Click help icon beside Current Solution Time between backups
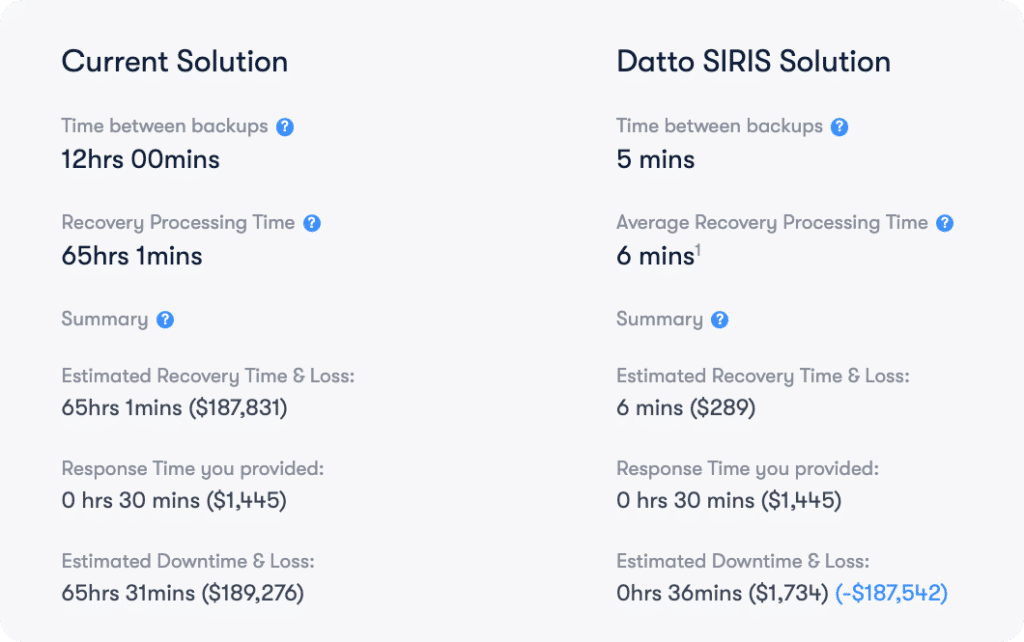1024x642 pixels. (x=285, y=127)
